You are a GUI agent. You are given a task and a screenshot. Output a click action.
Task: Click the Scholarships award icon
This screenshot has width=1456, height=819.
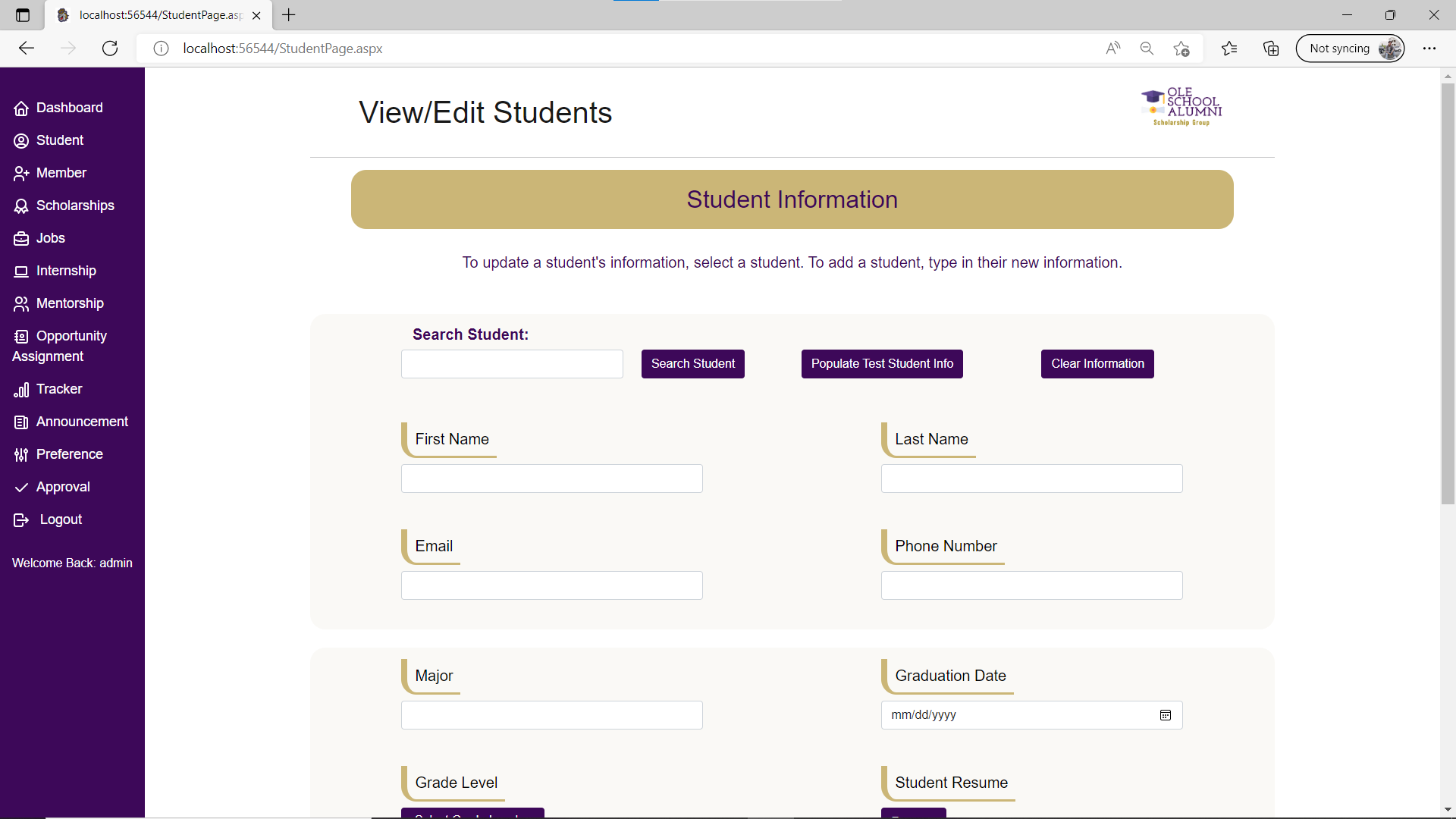pyautogui.click(x=21, y=206)
